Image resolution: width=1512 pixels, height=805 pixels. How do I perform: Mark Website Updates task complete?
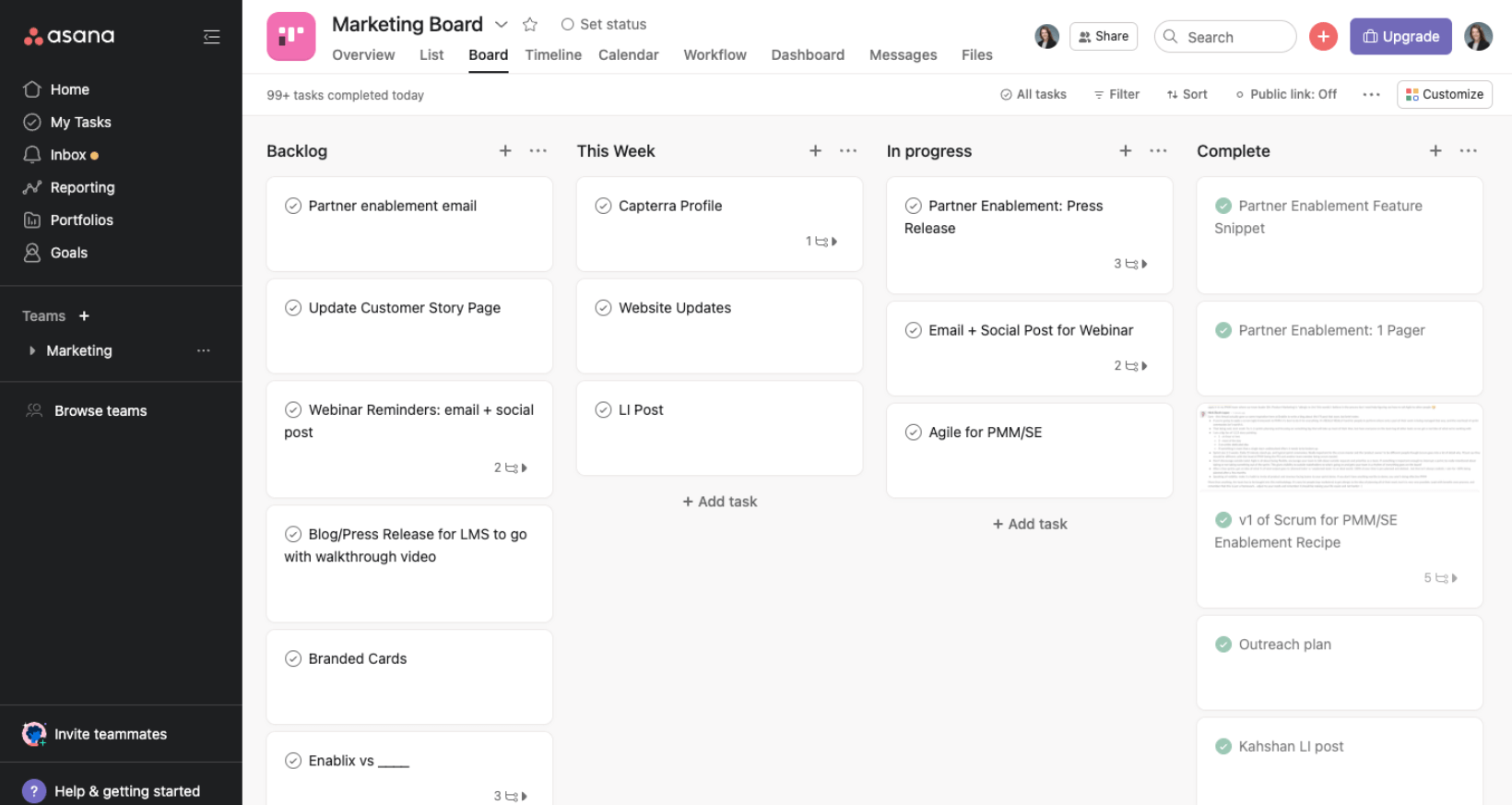click(x=603, y=308)
